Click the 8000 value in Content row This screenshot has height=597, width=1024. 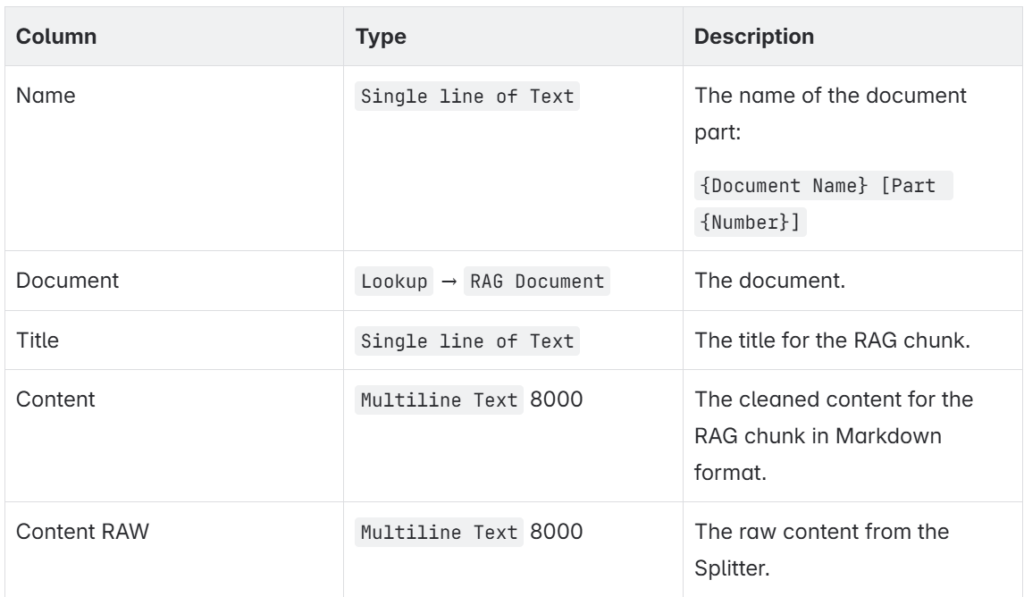[x=556, y=399]
